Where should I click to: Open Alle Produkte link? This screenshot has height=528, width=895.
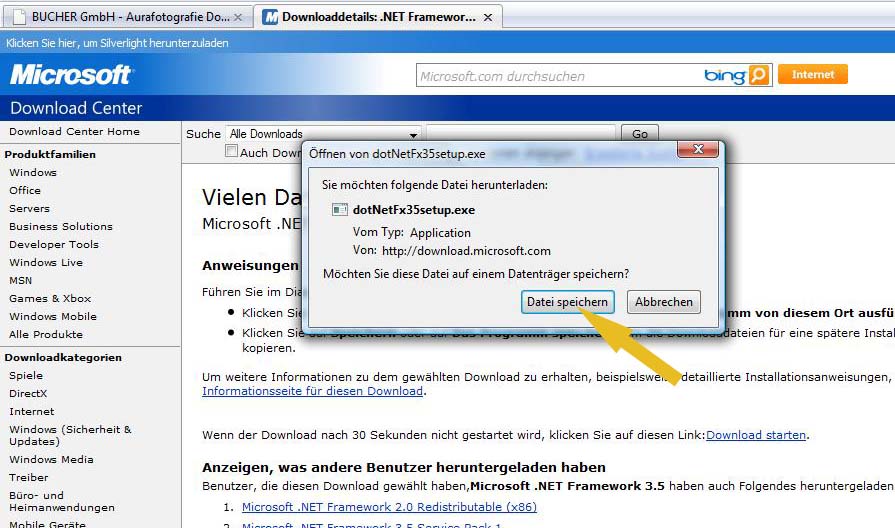coord(46,334)
